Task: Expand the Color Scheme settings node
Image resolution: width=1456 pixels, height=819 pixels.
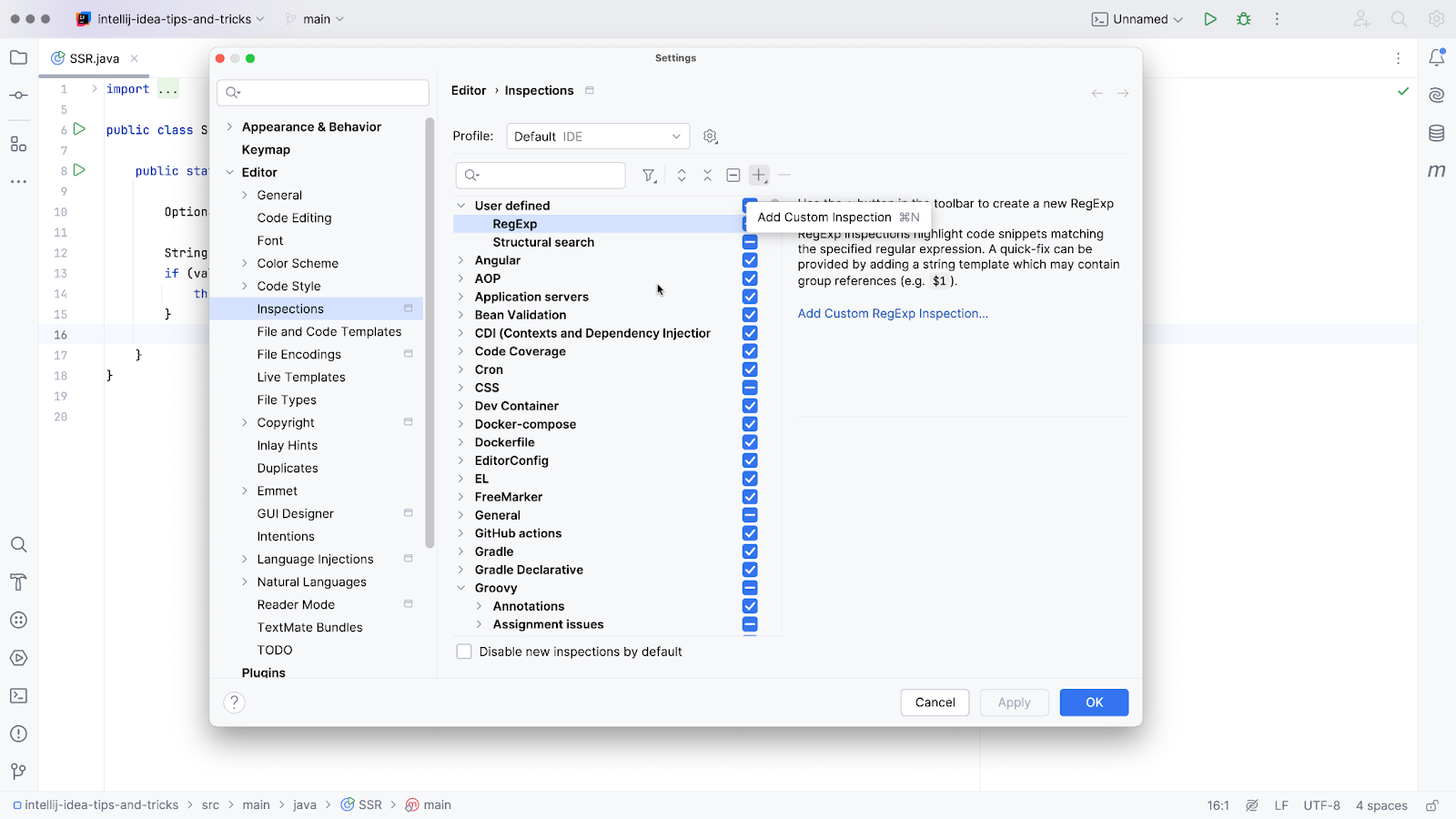Action: tap(245, 263)
